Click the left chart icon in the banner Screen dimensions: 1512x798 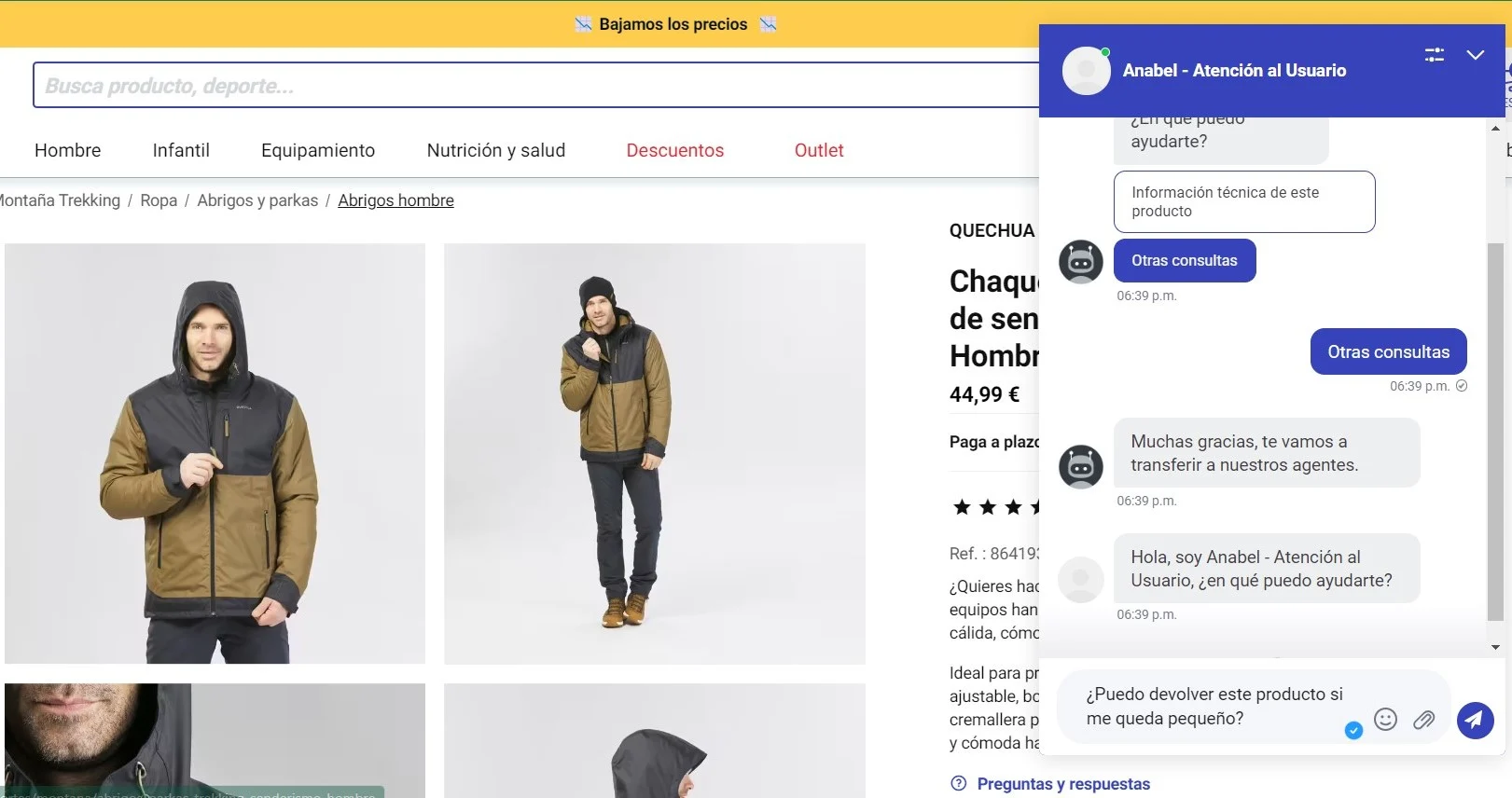[583, 24]
